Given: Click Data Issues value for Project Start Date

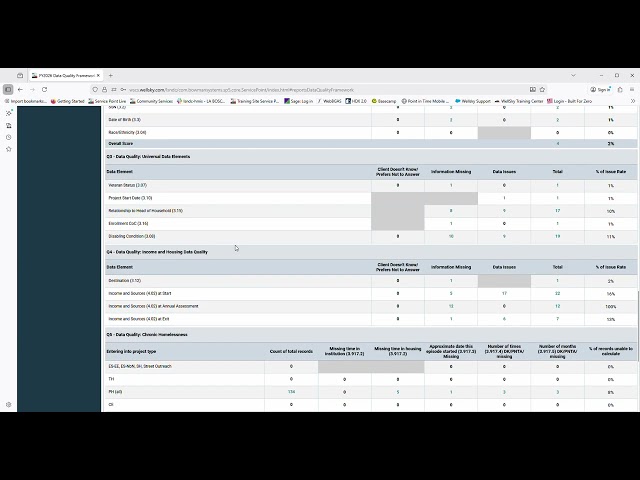Looking at the screenshot, I should pyautogui.click(x=504, y=198).
